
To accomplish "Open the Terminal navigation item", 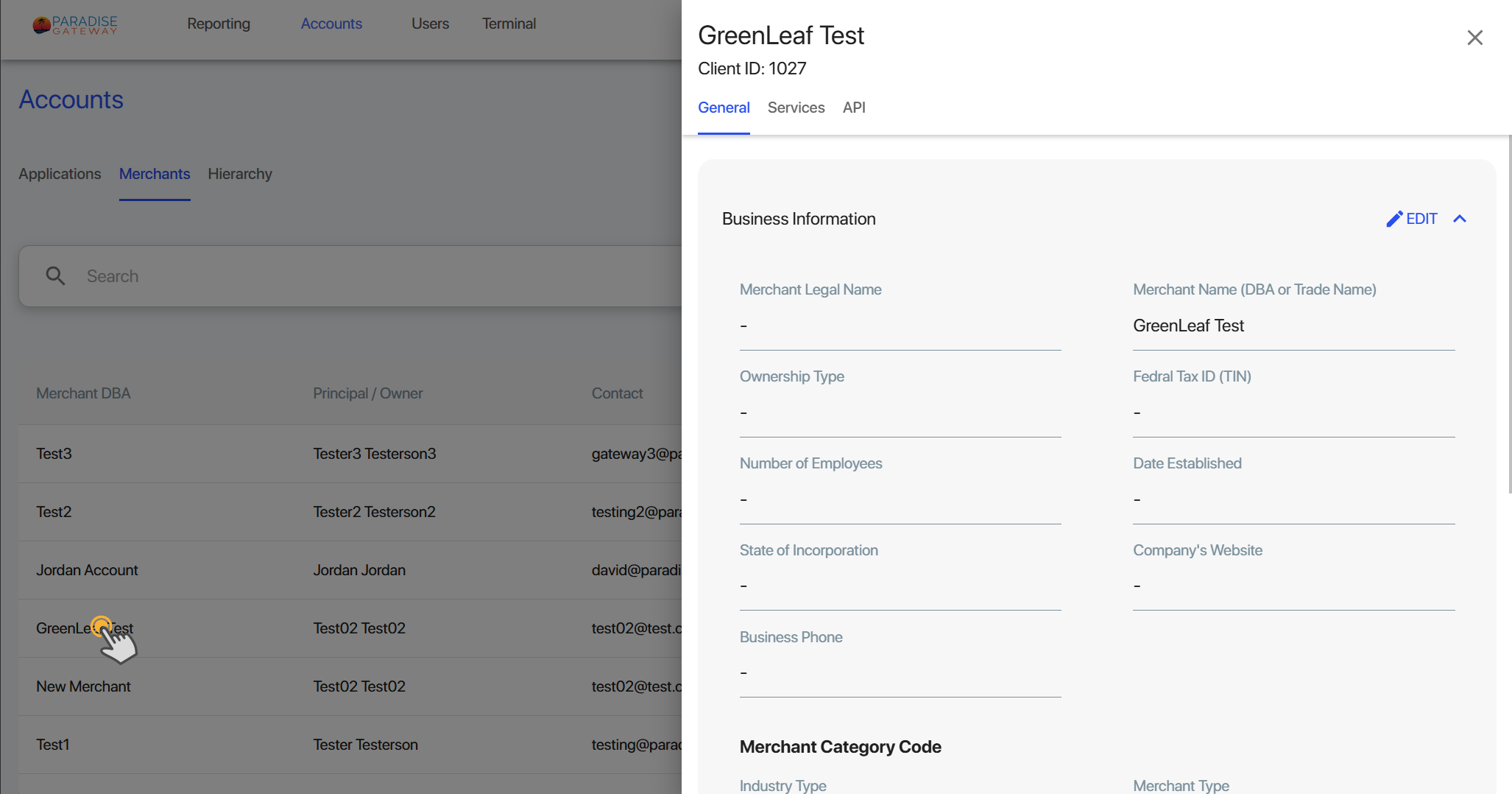I will point(509,24).
